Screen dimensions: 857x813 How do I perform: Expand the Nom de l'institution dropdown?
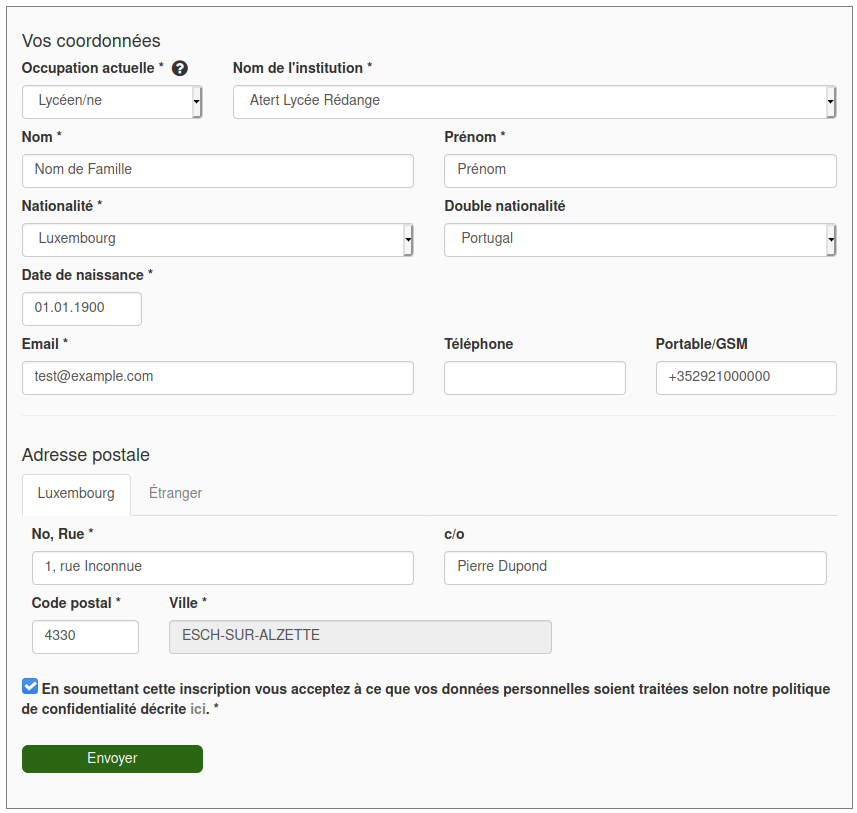(535, 102)
